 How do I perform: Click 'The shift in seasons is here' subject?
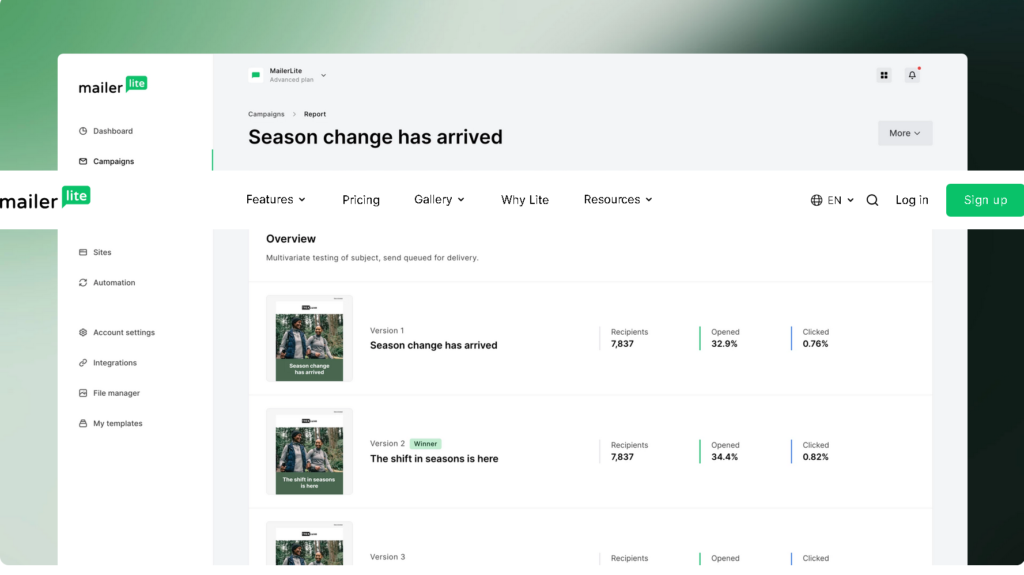pyautogui.click(x=434, y=459)
